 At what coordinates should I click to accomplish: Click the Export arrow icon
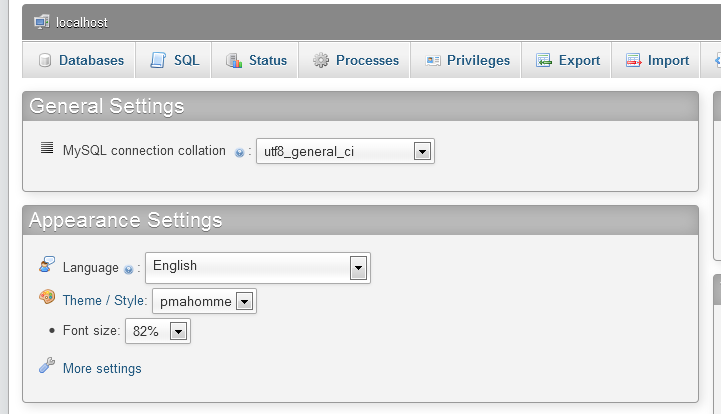coord(544,60)
